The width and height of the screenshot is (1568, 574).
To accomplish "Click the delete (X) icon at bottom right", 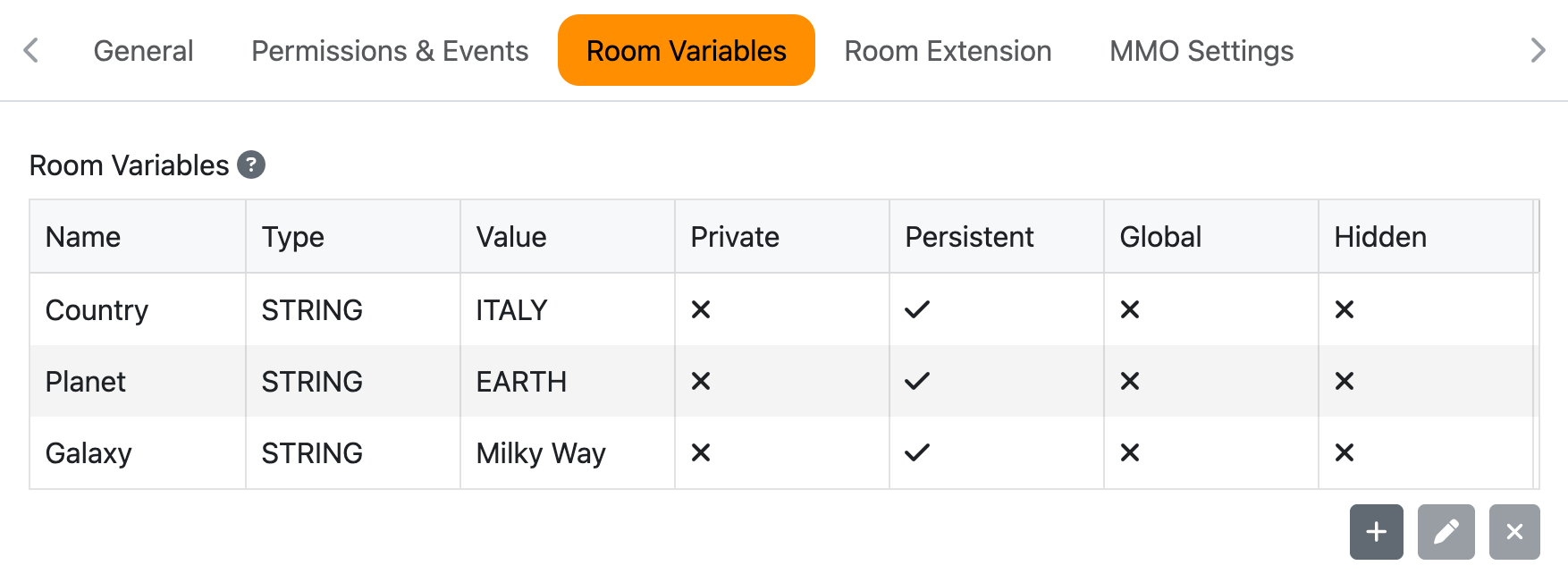I will 1514,532.
